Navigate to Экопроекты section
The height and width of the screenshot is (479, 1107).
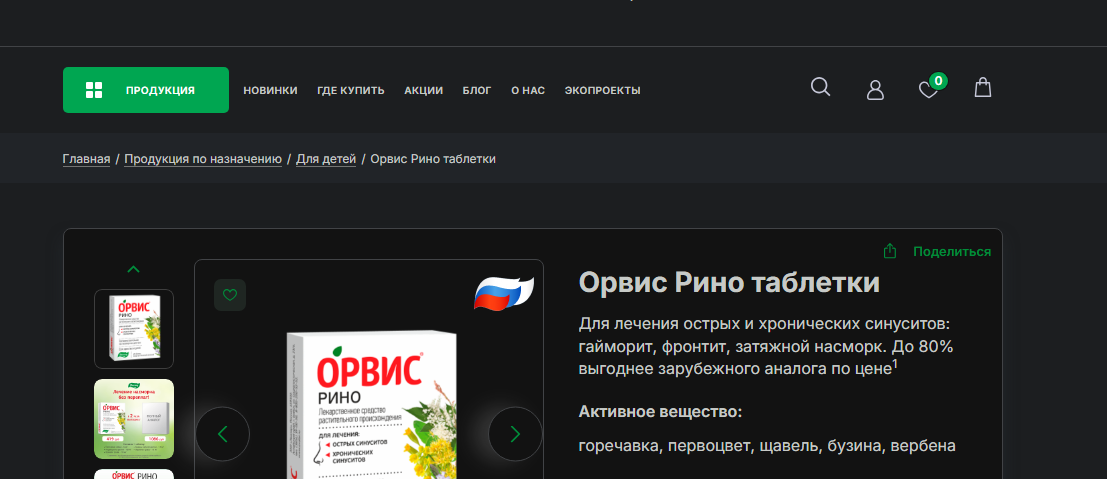tap(602, 90)
